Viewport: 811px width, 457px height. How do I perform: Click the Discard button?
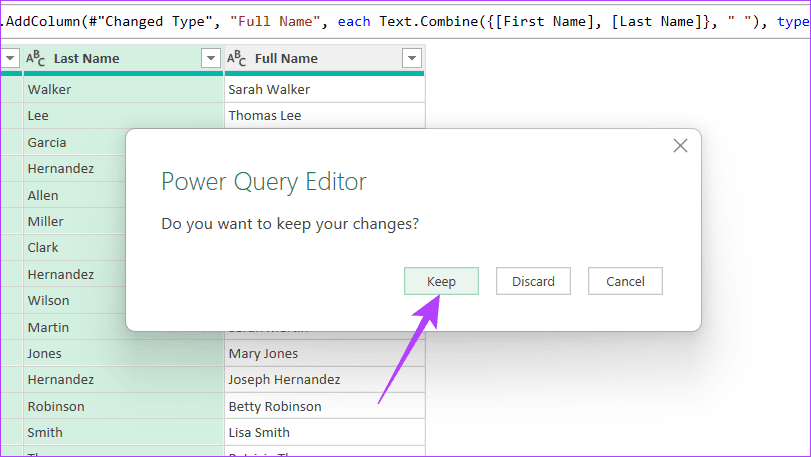(533, 281)
